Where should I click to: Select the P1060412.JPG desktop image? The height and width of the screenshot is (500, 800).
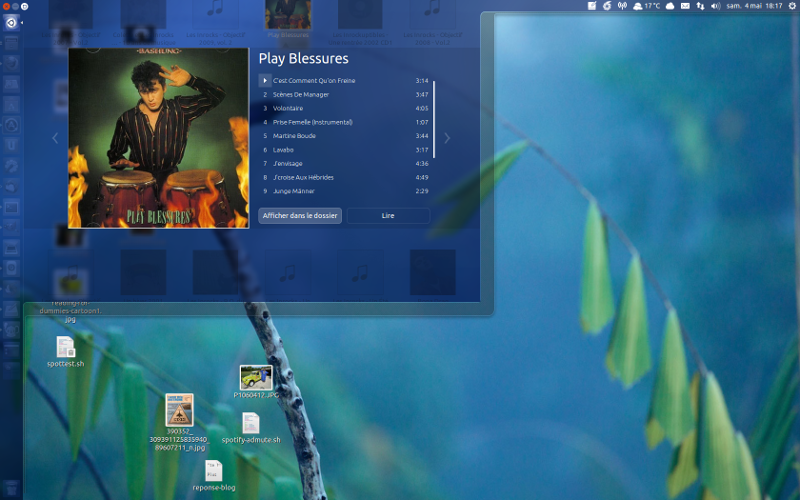[x=256, y=382]
